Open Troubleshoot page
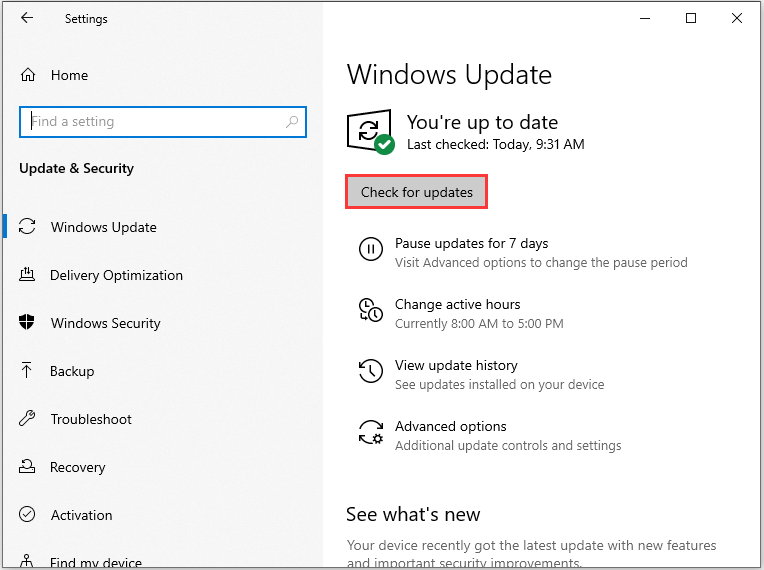The width and height of the screenshot is (764, 570). click(91, 419)
